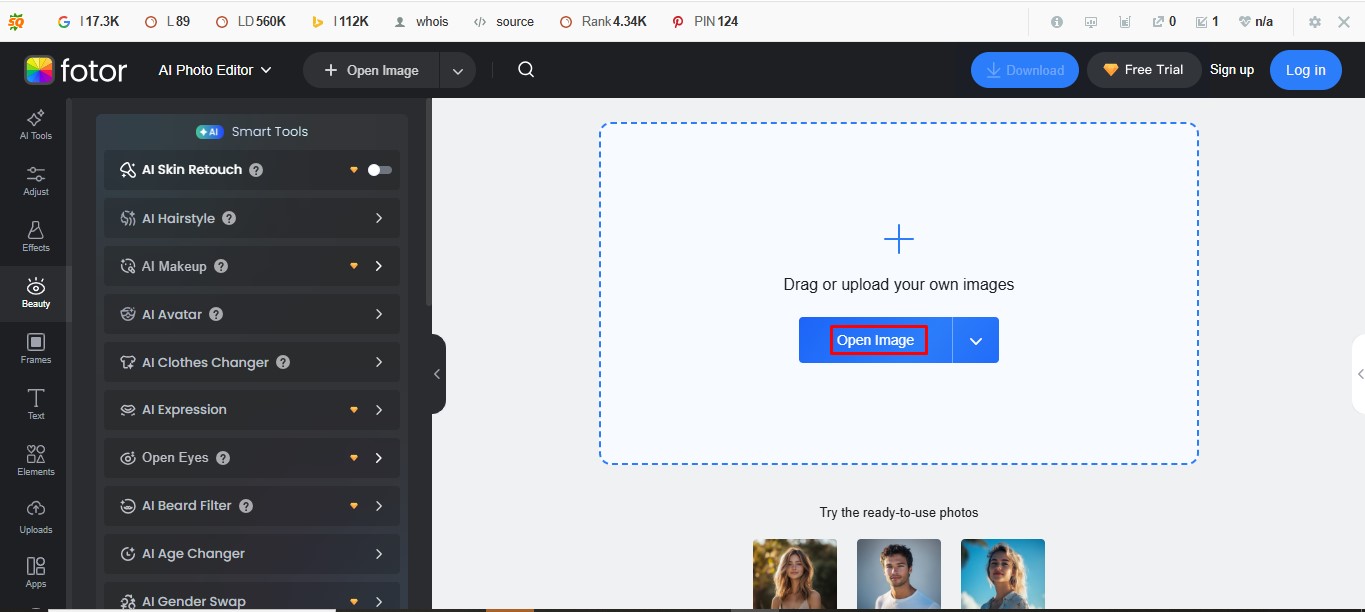Screen dimensions: 1365x612
Task: Expand the AI Avatar tool
Action: (x=379, y=314)
